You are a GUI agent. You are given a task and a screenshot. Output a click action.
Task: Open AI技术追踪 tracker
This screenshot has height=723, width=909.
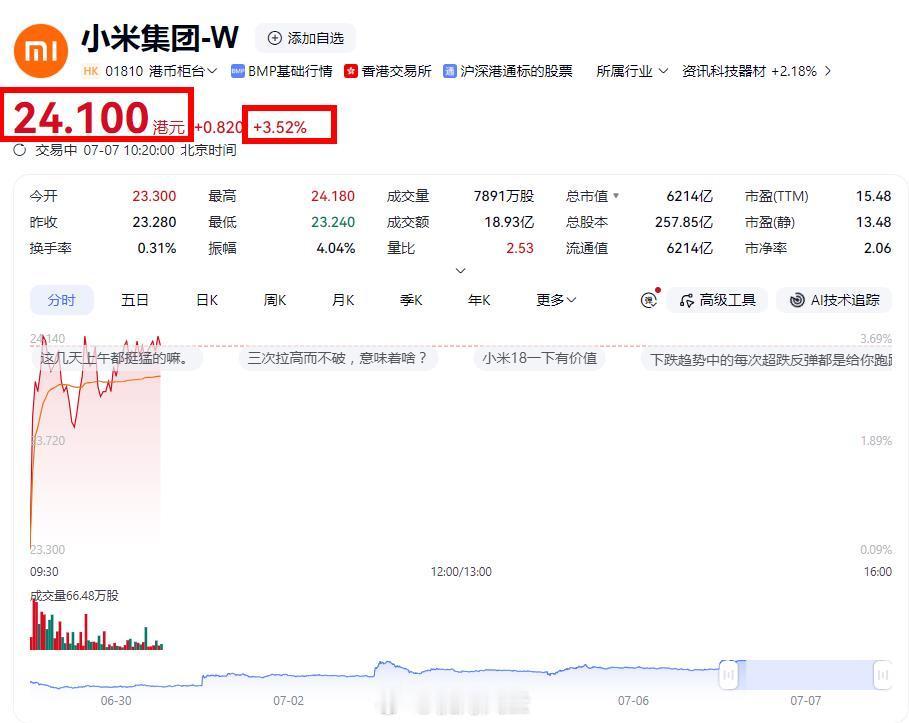(834, 300)
